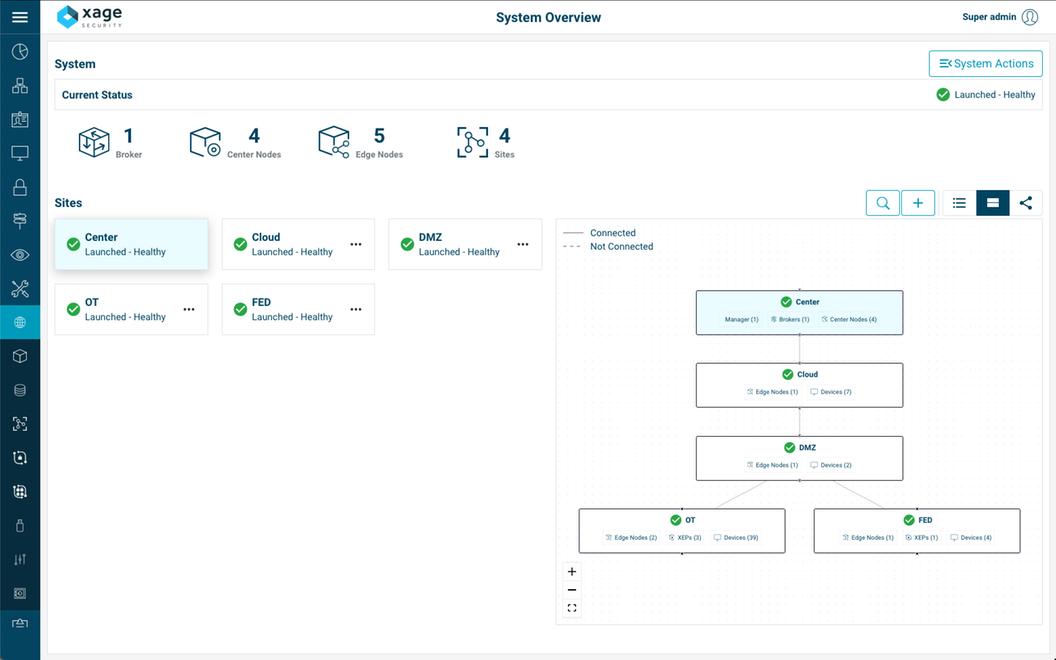The height and width of the screenshot is (660, 1056).
Task: Select the Center site card
Action: pyautogui.click(x=131, y=244)
